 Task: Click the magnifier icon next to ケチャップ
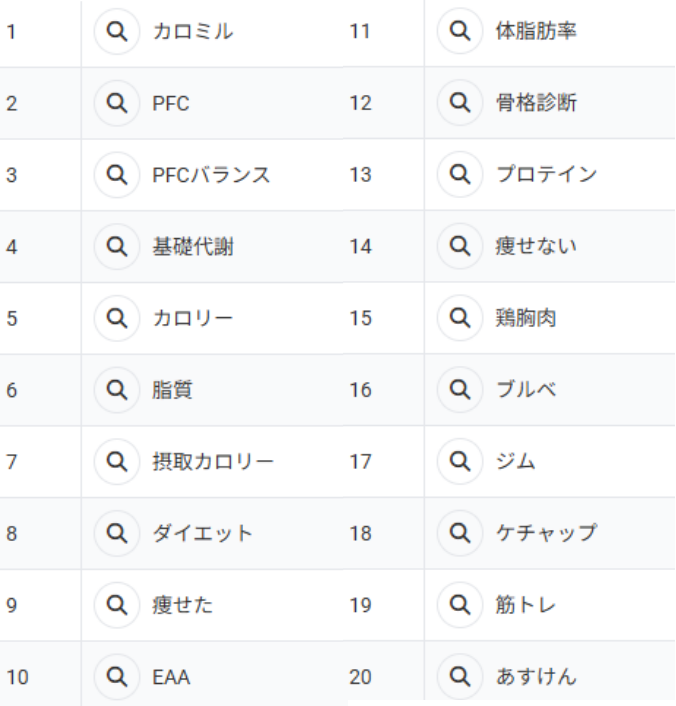[460, 533]
